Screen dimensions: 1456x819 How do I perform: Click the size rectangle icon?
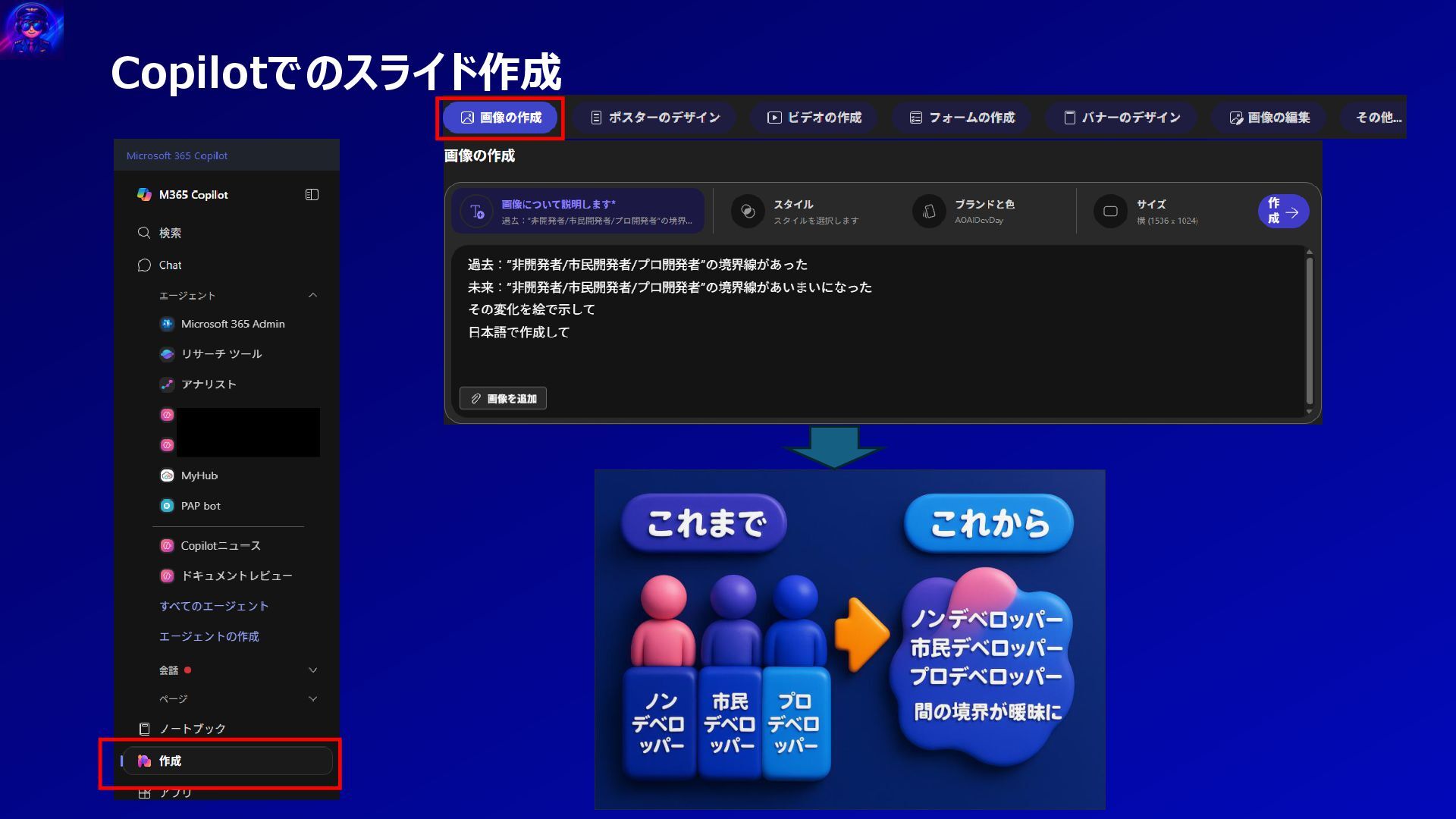(x=1110, y=212)
